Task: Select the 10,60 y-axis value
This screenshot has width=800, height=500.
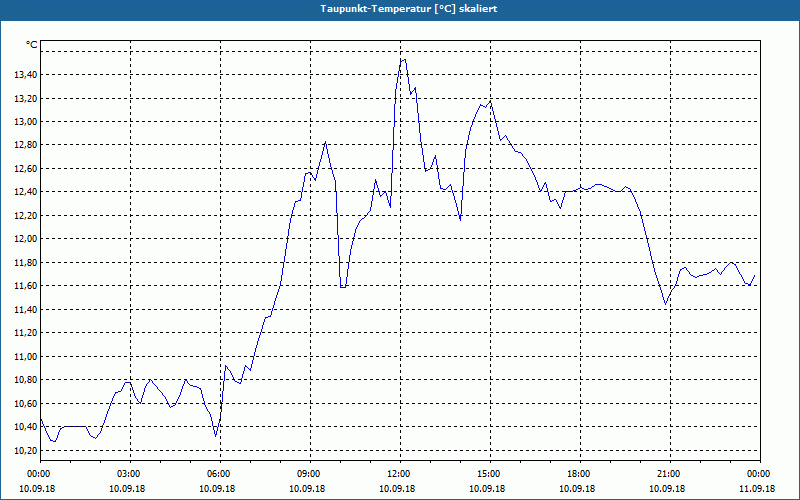Action: pos(27,404)
